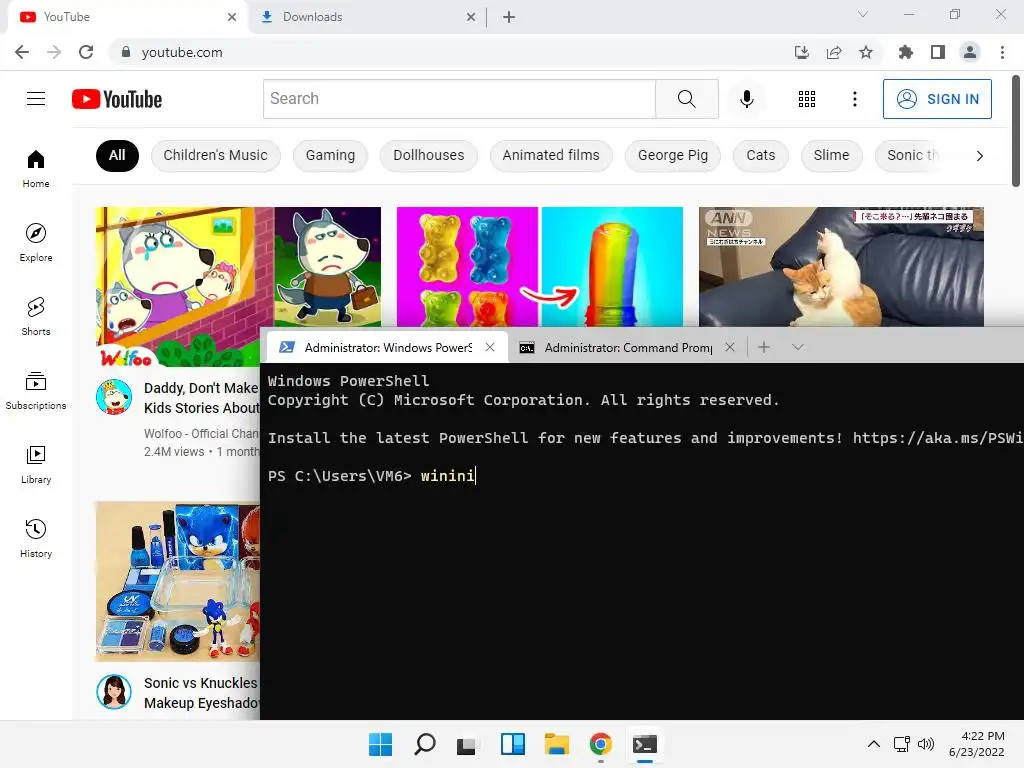Click the YouTube logo
Screen dimensions: 1024x768
pyautogui.click(x=117, y=99)
